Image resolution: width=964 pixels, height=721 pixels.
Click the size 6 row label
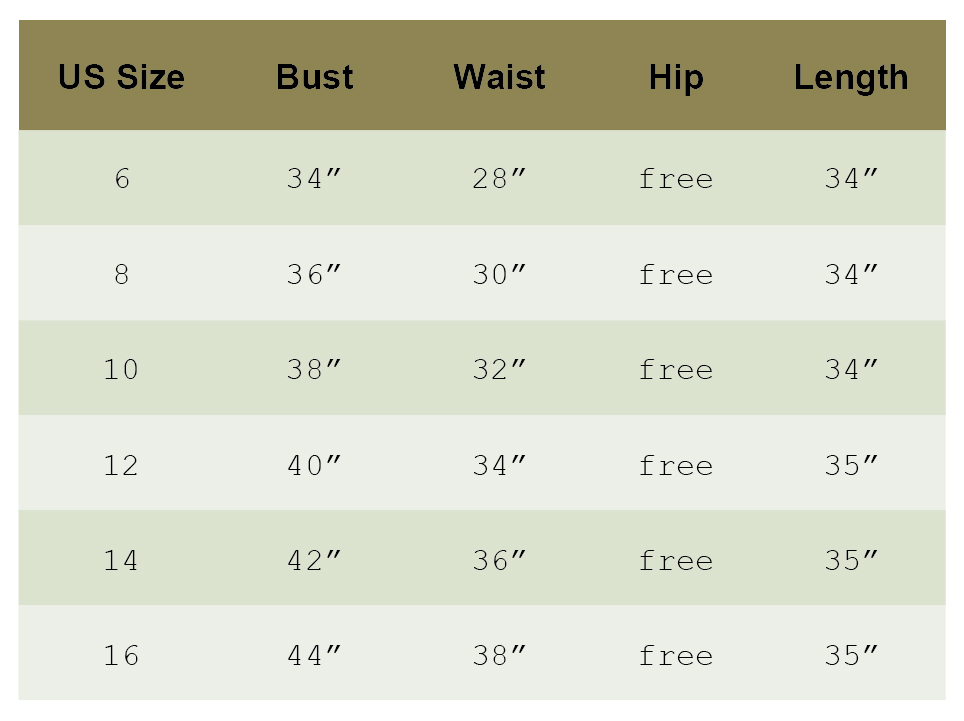pyautogui.click(x=121, y=179)
